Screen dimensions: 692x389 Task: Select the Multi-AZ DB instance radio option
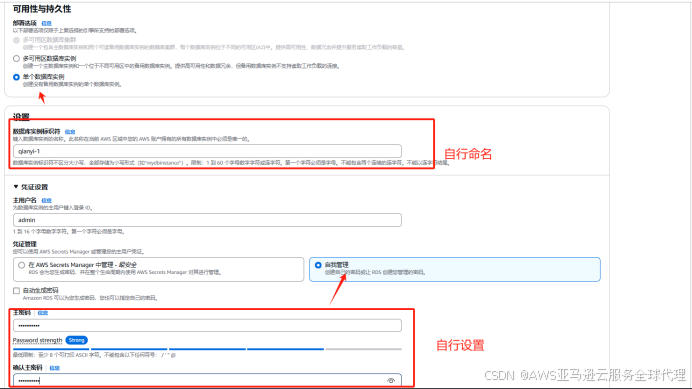(x=16, y=58)
